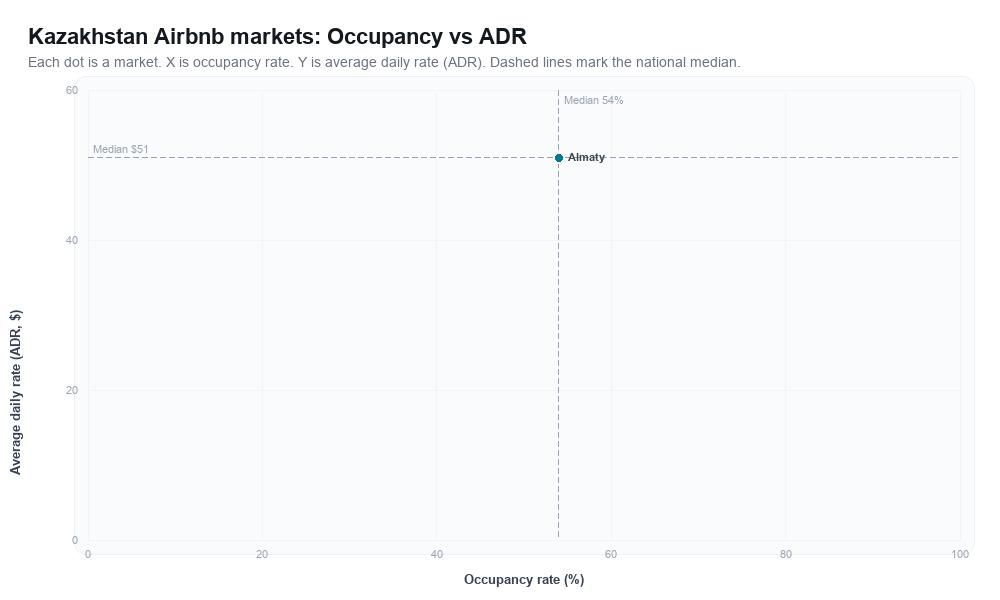Click the x-axis tick label 20

pyautogui.click(x=262, y=555)
